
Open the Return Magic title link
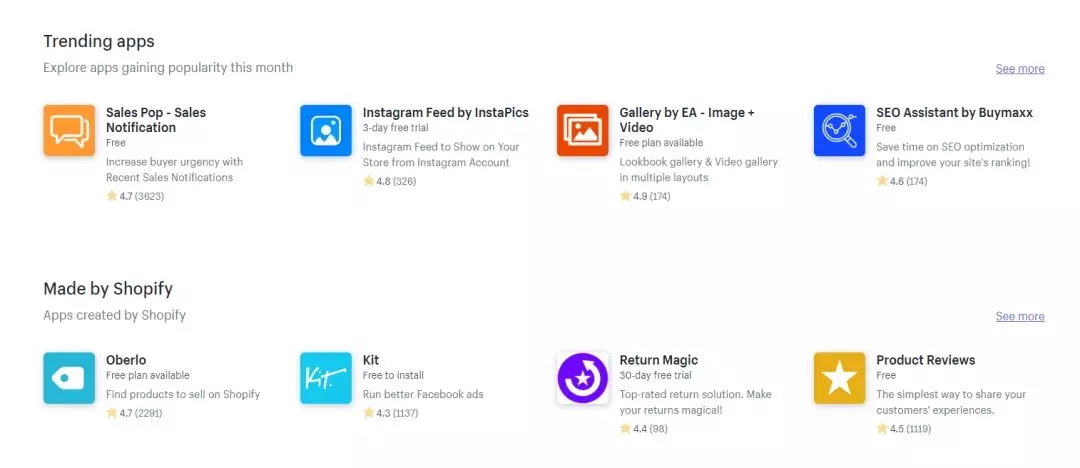pos(658,360)
